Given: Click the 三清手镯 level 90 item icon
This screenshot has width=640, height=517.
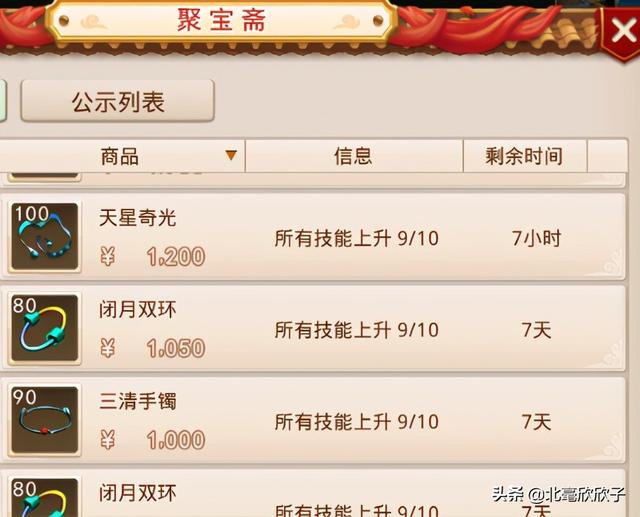Looking at the screenshot, I should (44, 420).
